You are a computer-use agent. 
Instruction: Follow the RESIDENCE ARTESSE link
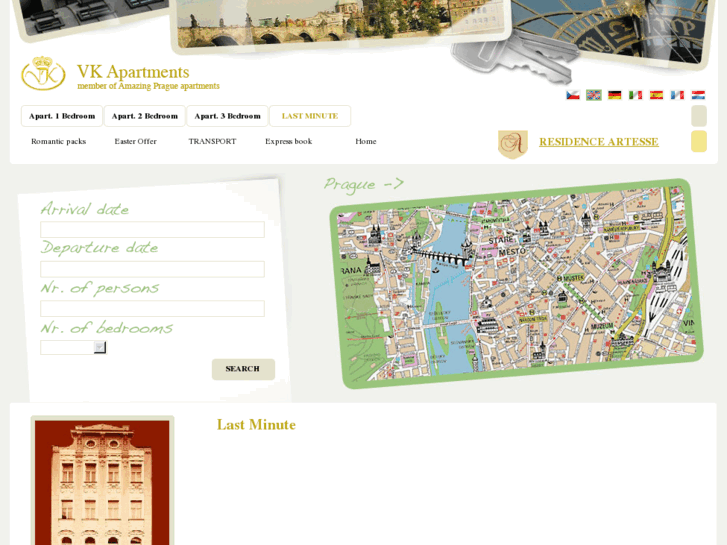pyautogui.click(x=599, y=142)
